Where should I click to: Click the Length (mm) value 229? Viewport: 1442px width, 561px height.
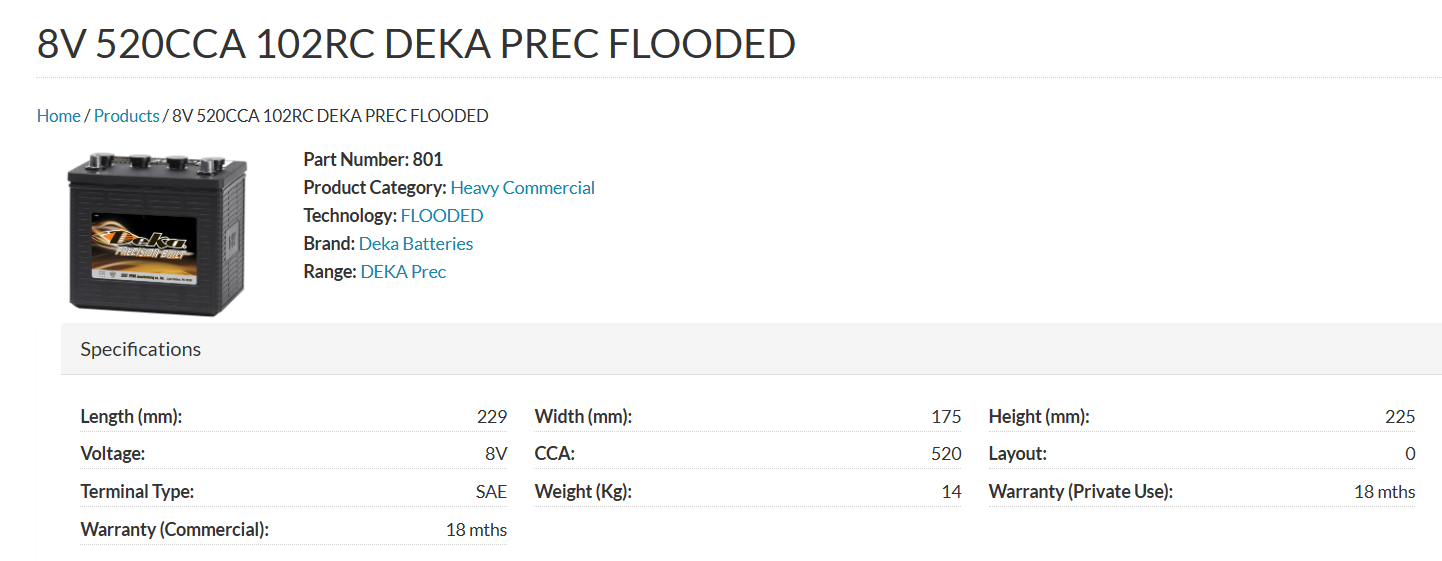click(491, 417)
